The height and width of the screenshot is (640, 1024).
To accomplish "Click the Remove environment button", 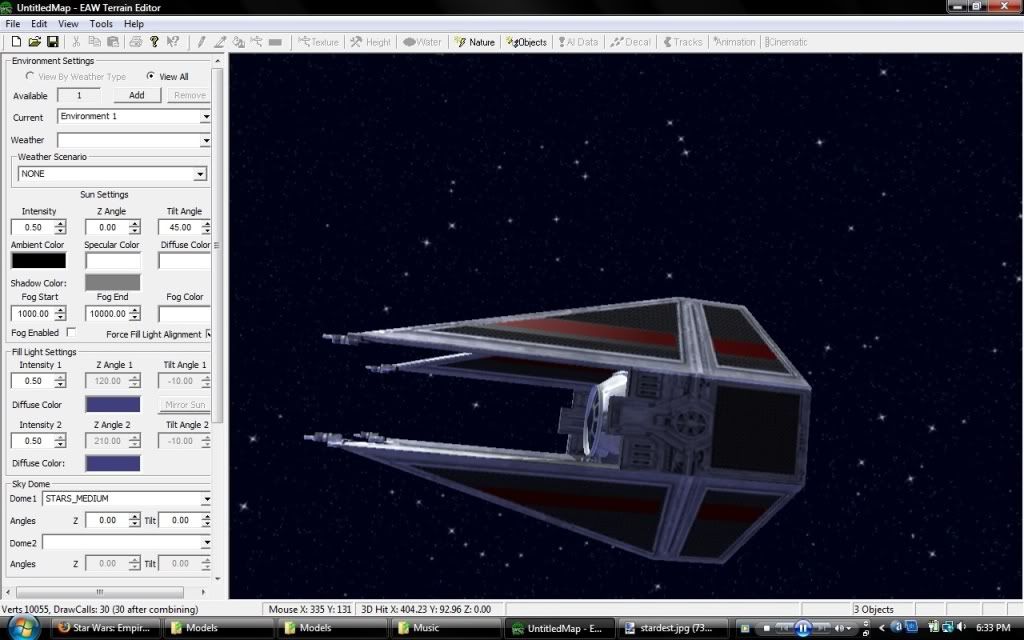I will pyautogui.click(x=189, y=95).
